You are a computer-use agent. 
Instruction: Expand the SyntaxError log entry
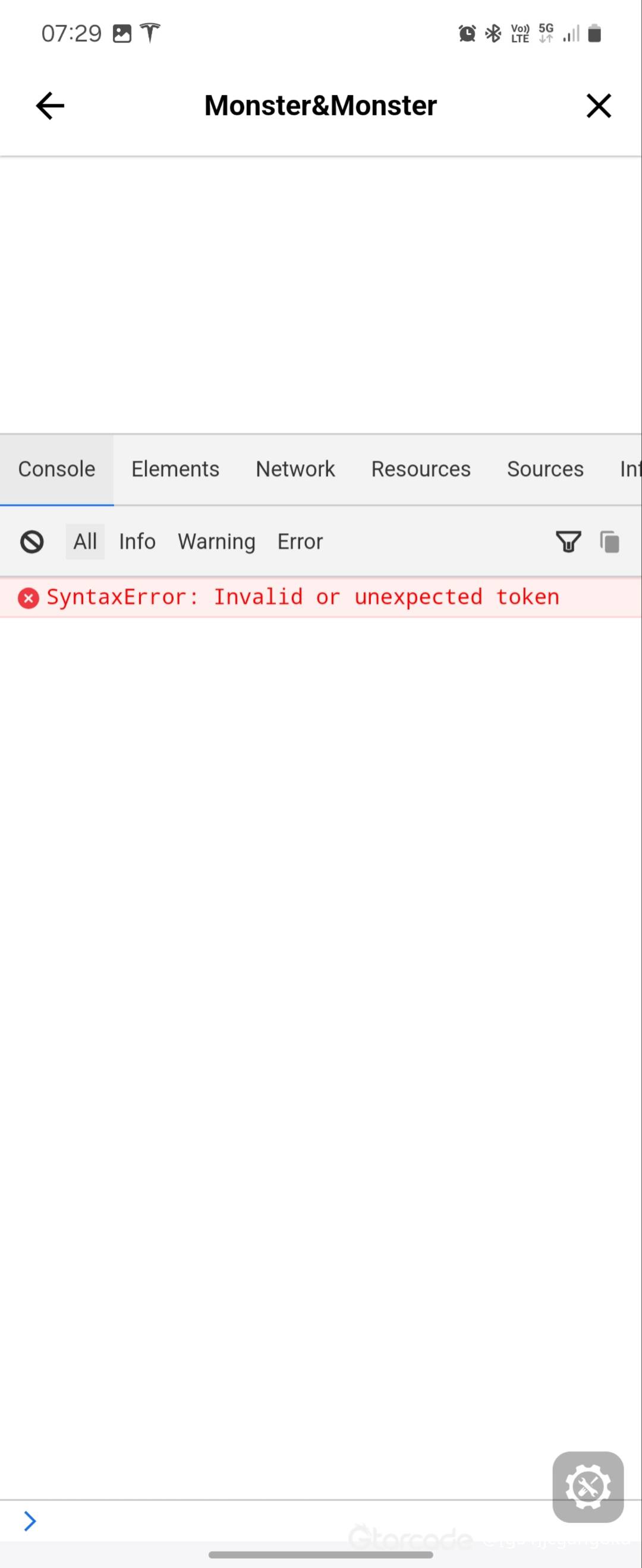coord(320,597)
